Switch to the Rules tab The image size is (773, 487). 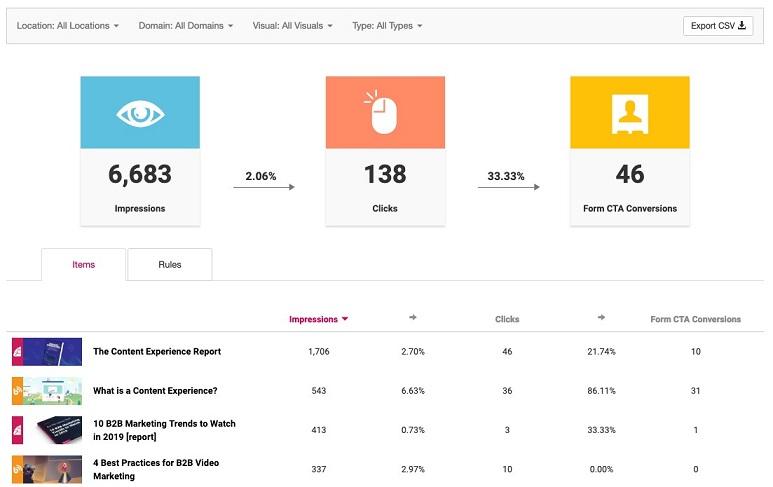170,265
